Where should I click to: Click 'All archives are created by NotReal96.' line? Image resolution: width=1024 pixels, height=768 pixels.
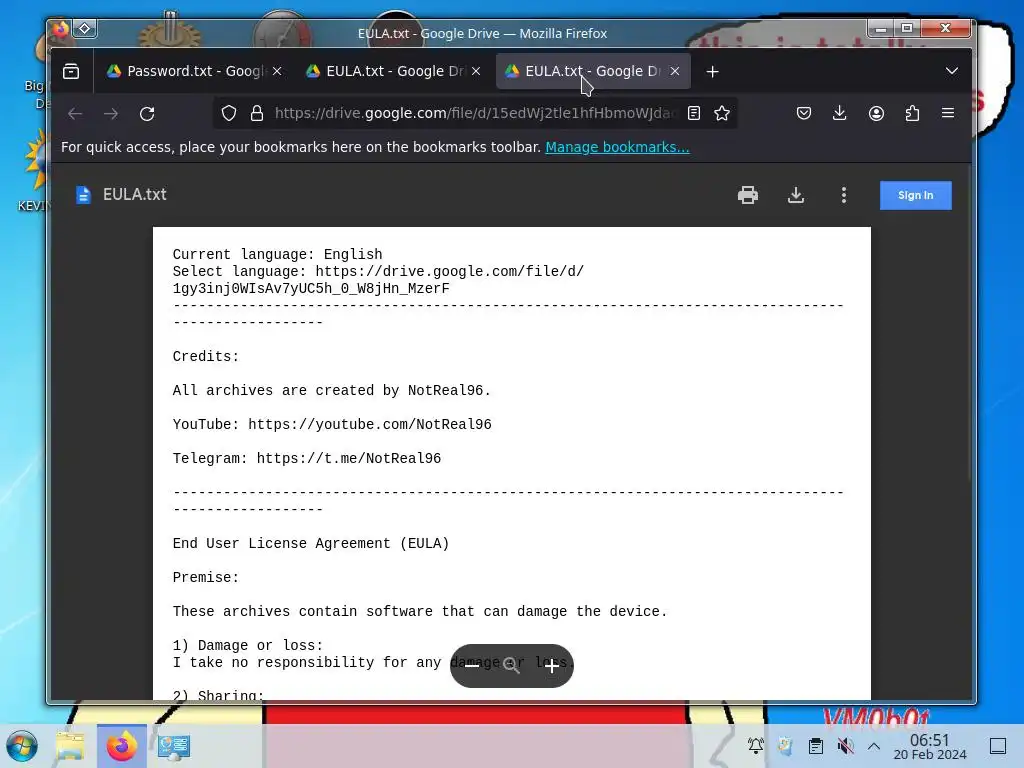click(332, 391)
